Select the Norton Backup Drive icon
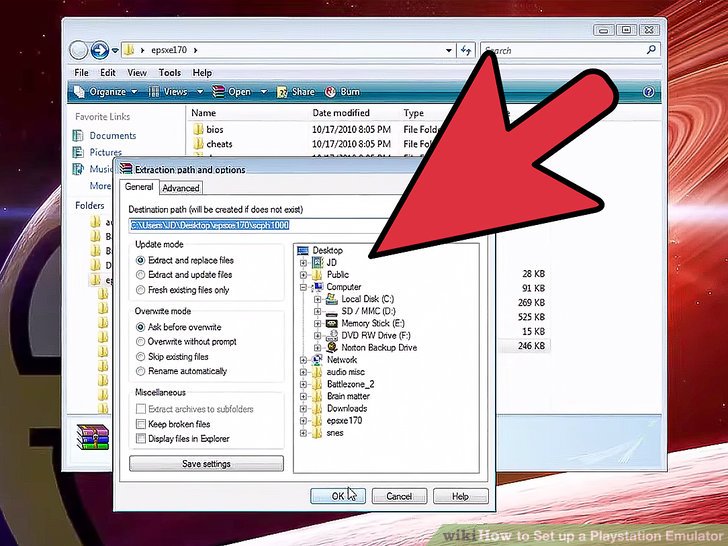Image resolution: width=728 pixels, height=546 pixels. [x=332, y=347]
